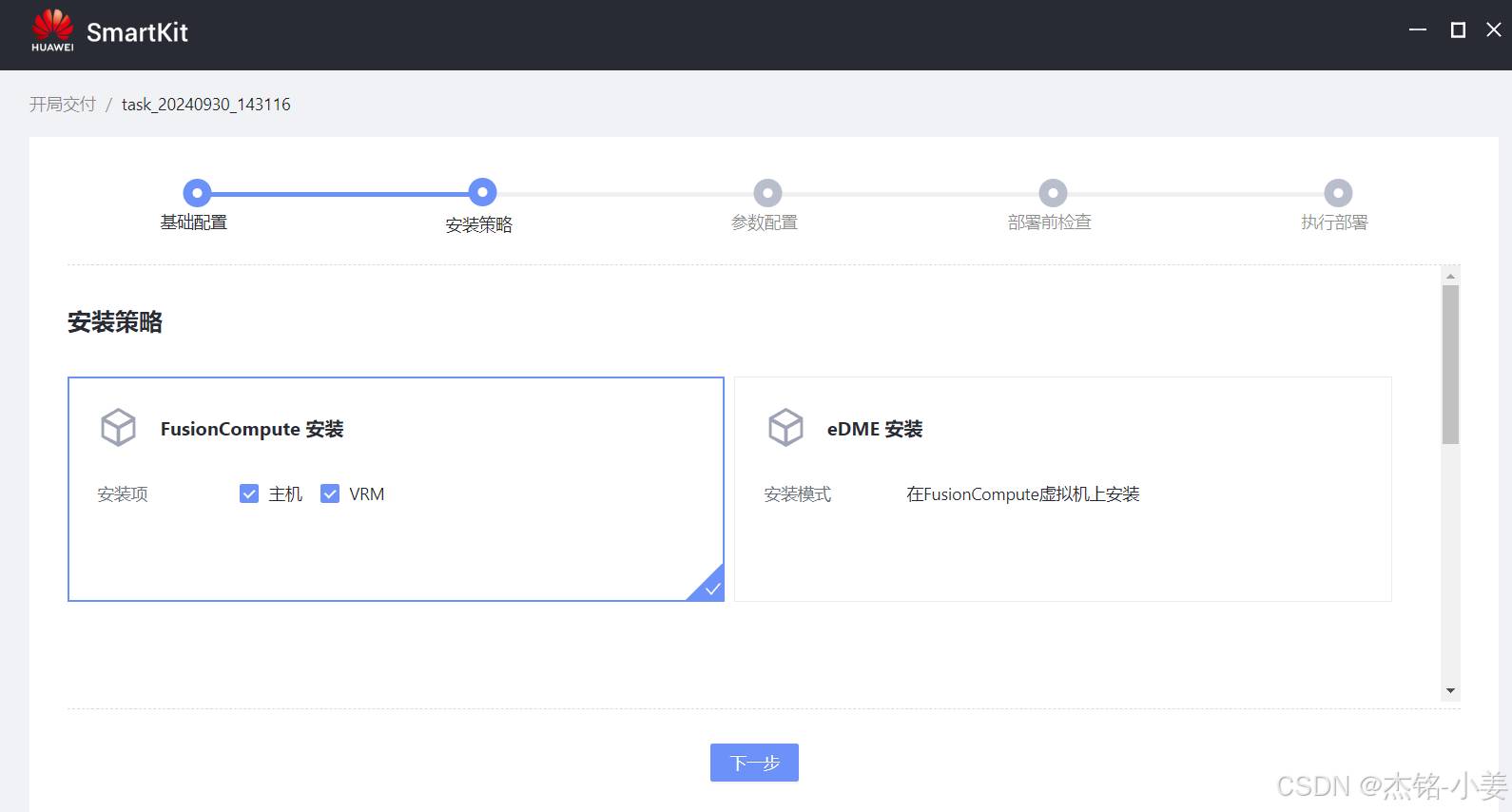Close the SmartKit window
This screenshot has height=812, width=1512.
(1494, 30)
